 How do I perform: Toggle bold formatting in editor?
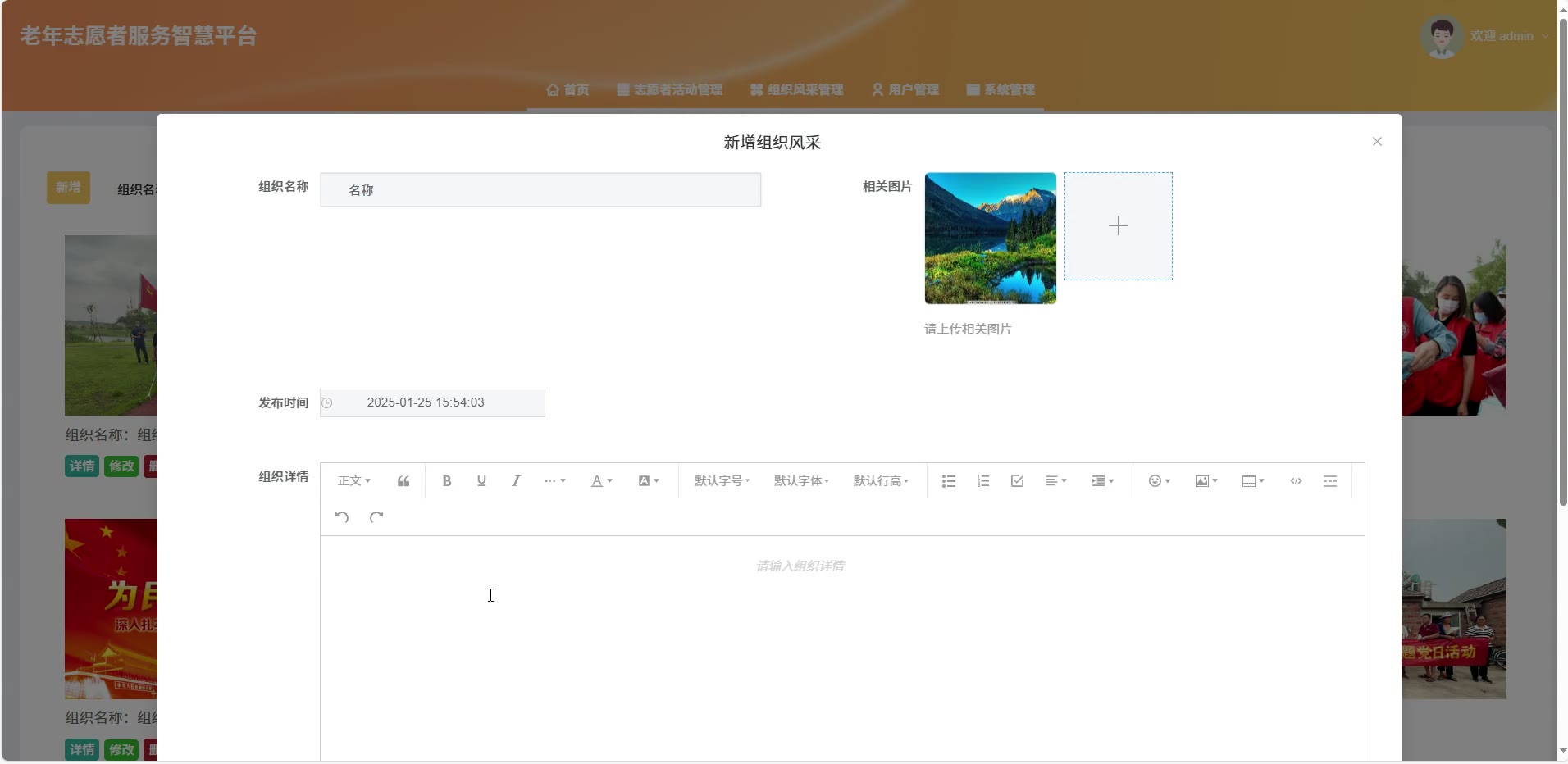[x=447, y=481]
